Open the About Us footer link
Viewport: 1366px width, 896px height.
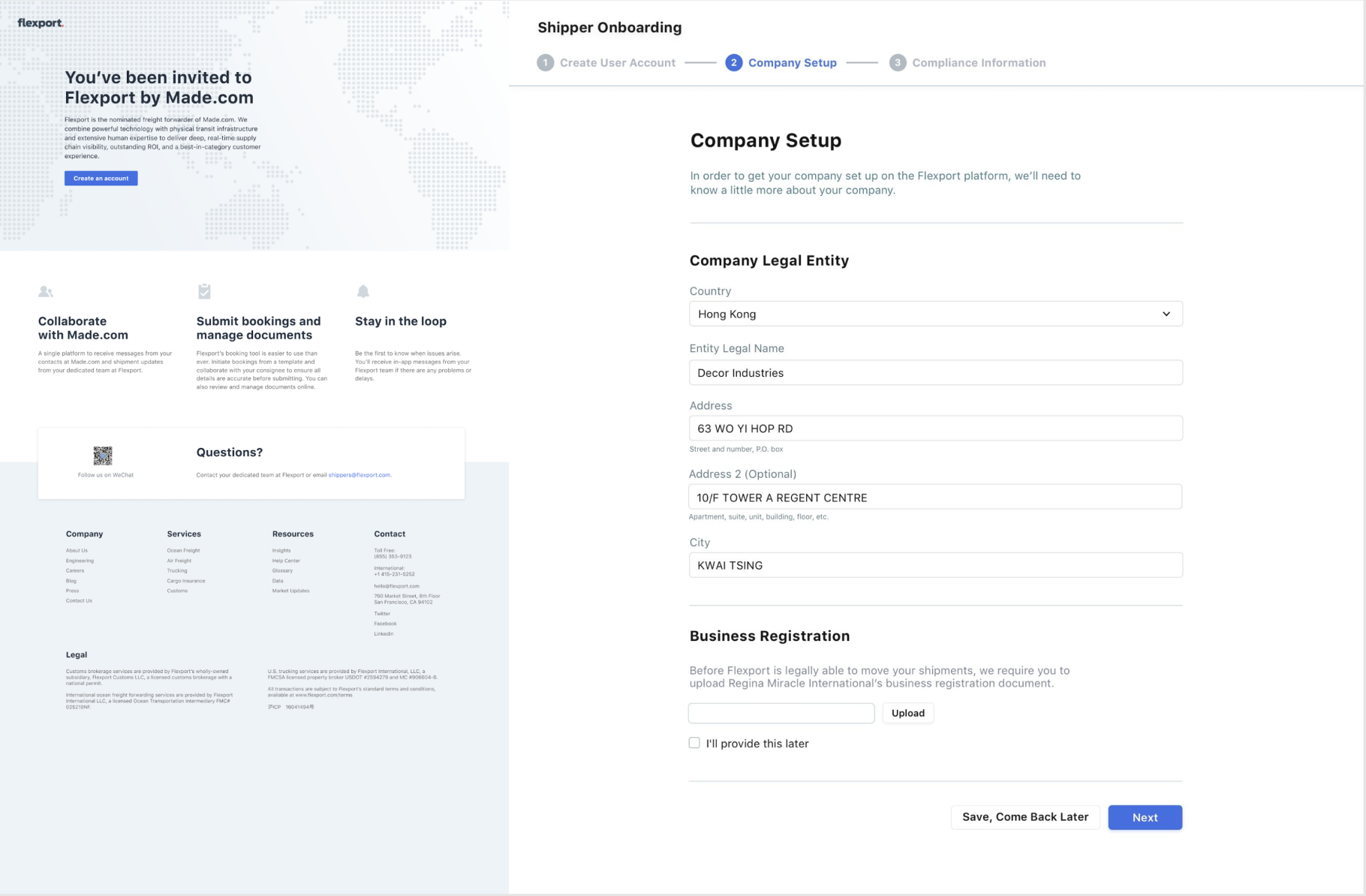coord(77,551)
